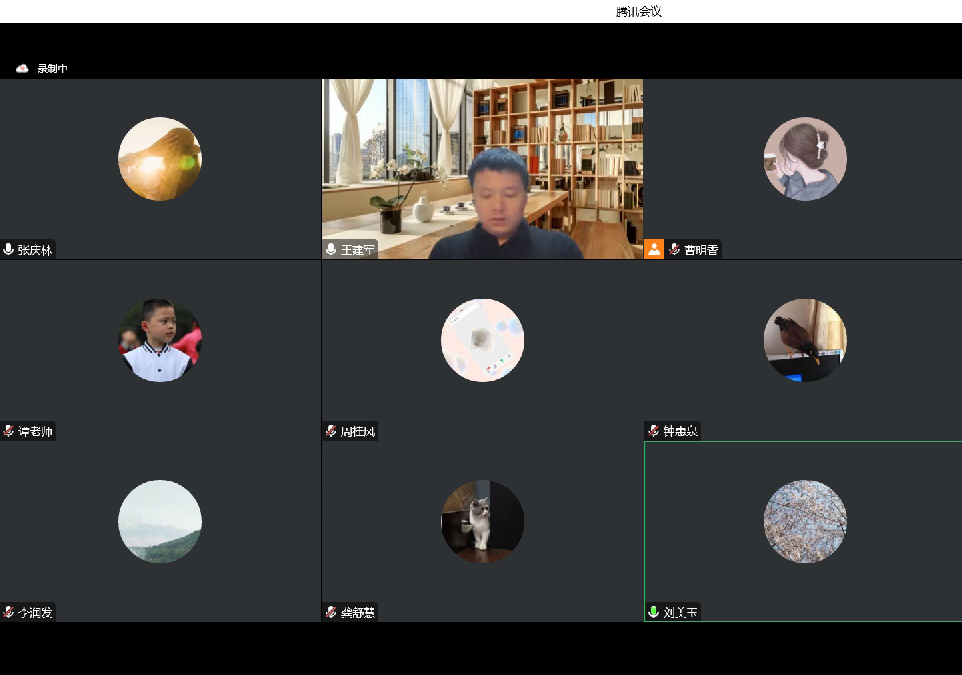
Task: Click the green active microphone icon
Action: pyautogui.click(x=654, y=612)
